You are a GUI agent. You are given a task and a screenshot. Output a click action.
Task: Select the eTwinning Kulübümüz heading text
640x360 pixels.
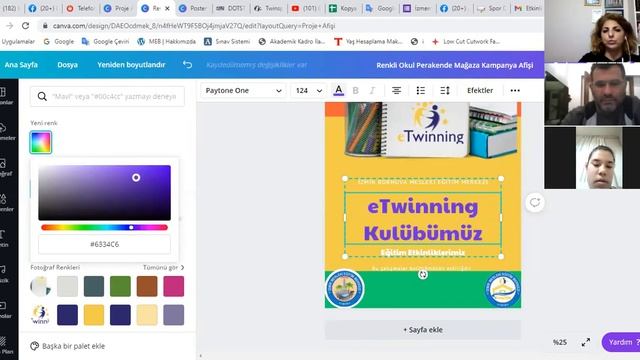(423, 220)
